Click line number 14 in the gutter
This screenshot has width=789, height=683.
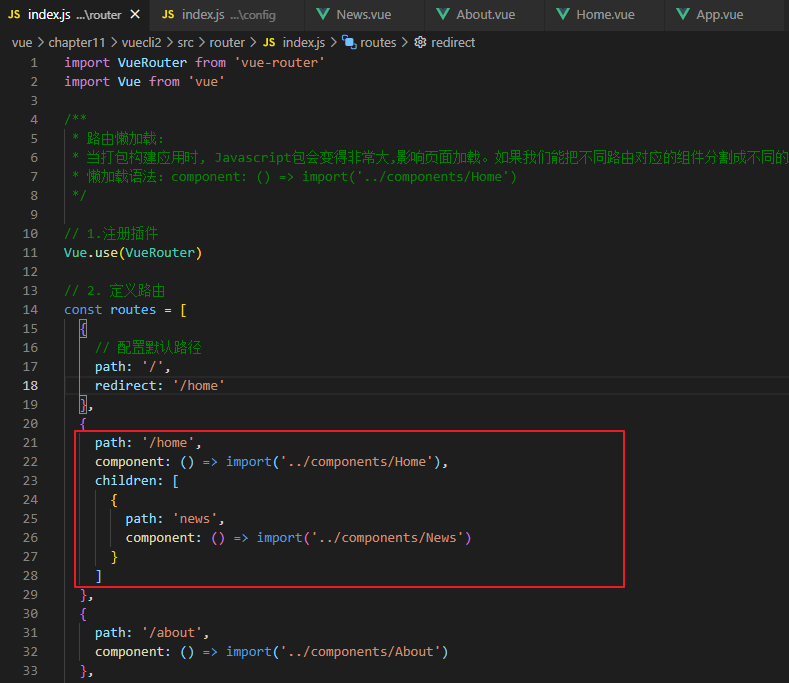click(x=30, y=310)
